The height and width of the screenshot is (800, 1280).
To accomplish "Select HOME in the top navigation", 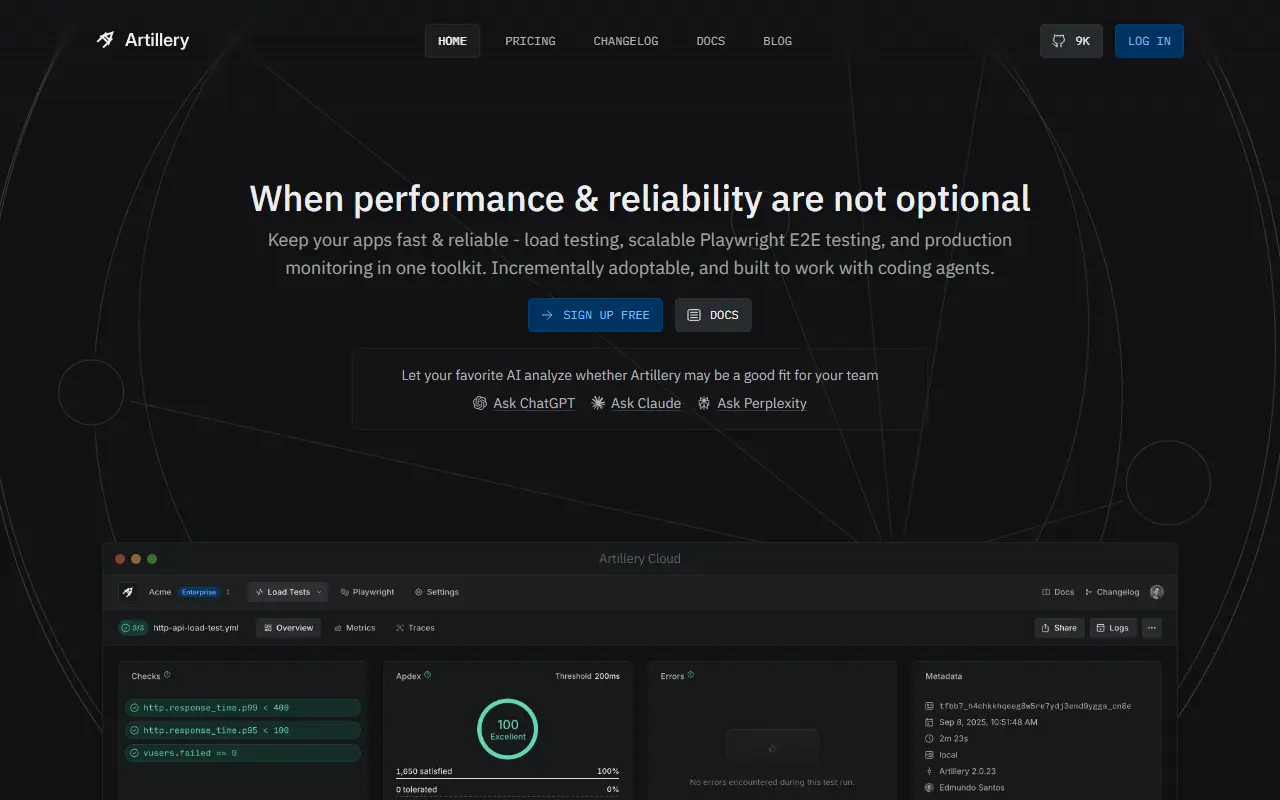I will (452, 41).
